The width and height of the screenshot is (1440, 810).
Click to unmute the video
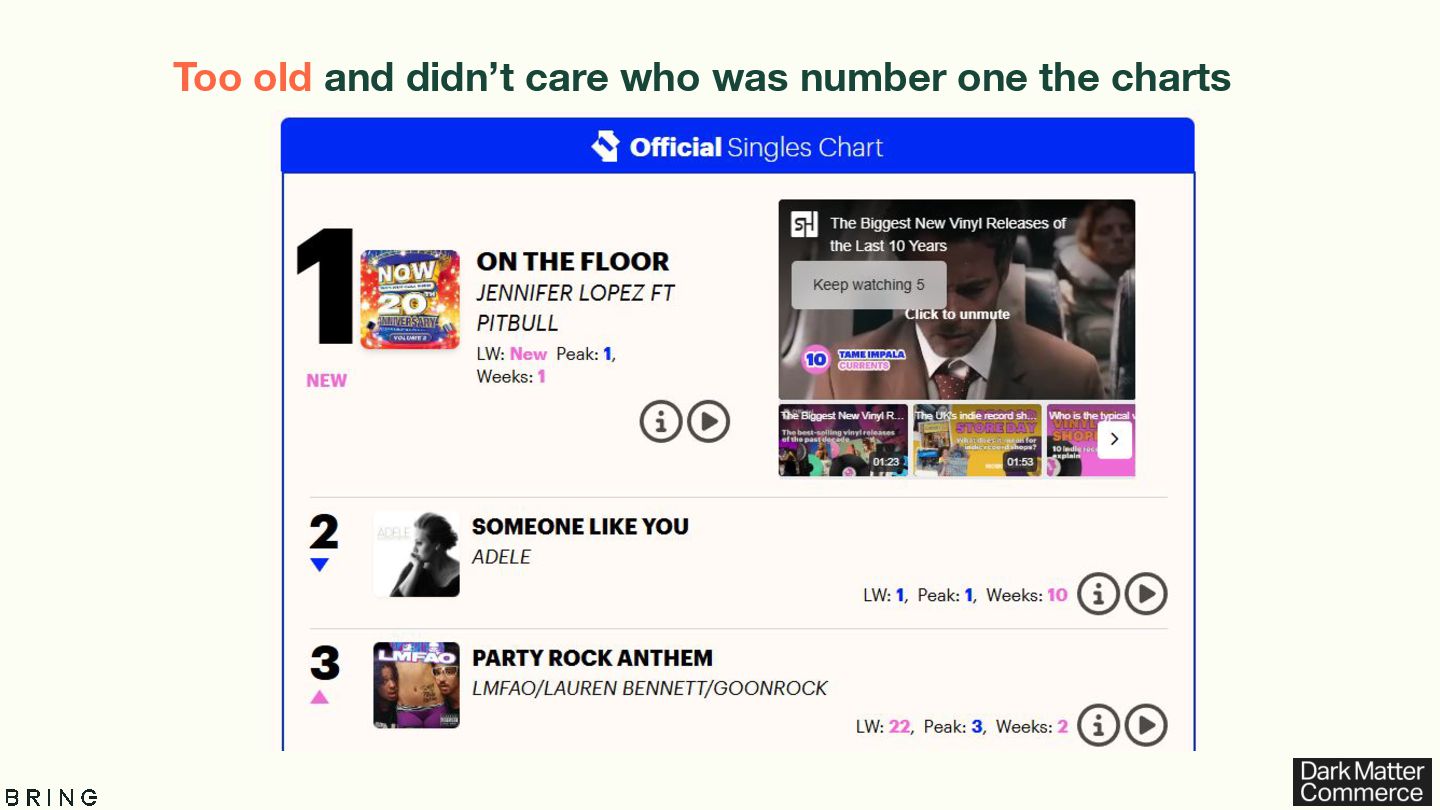(x=957, y=314)
